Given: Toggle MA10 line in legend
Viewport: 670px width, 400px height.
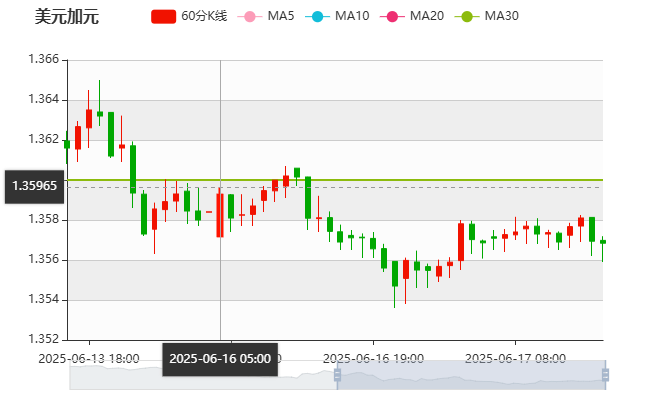Looking at the screenshot, I should click(x=337, y=16).
